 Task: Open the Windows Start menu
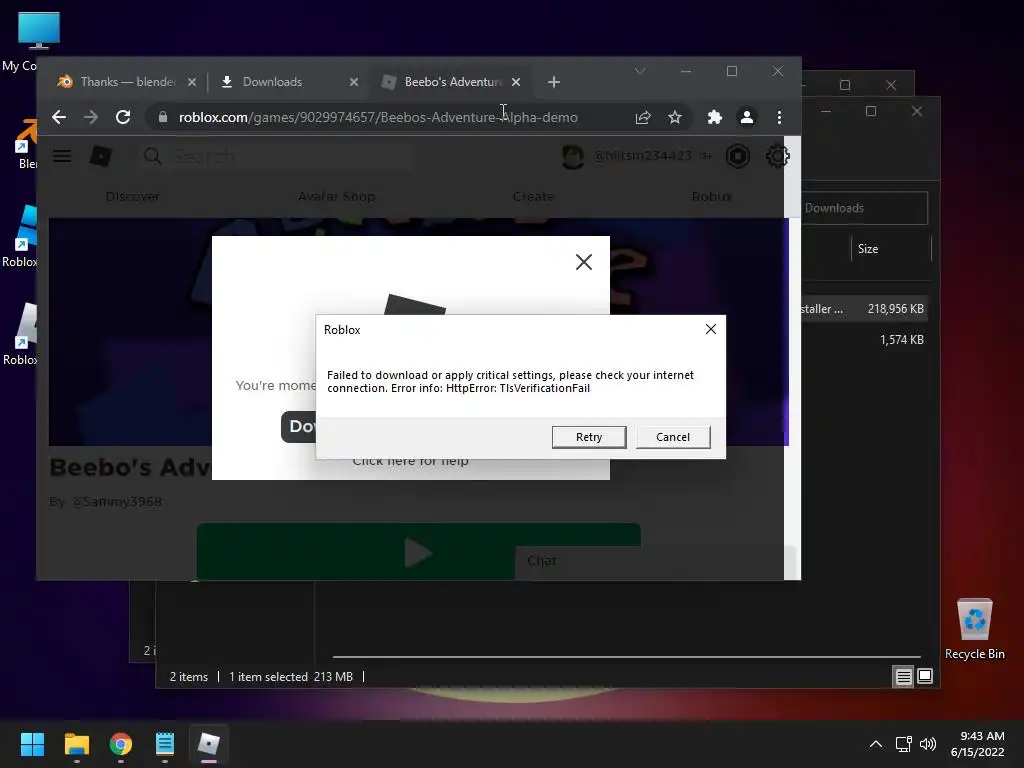32,744
